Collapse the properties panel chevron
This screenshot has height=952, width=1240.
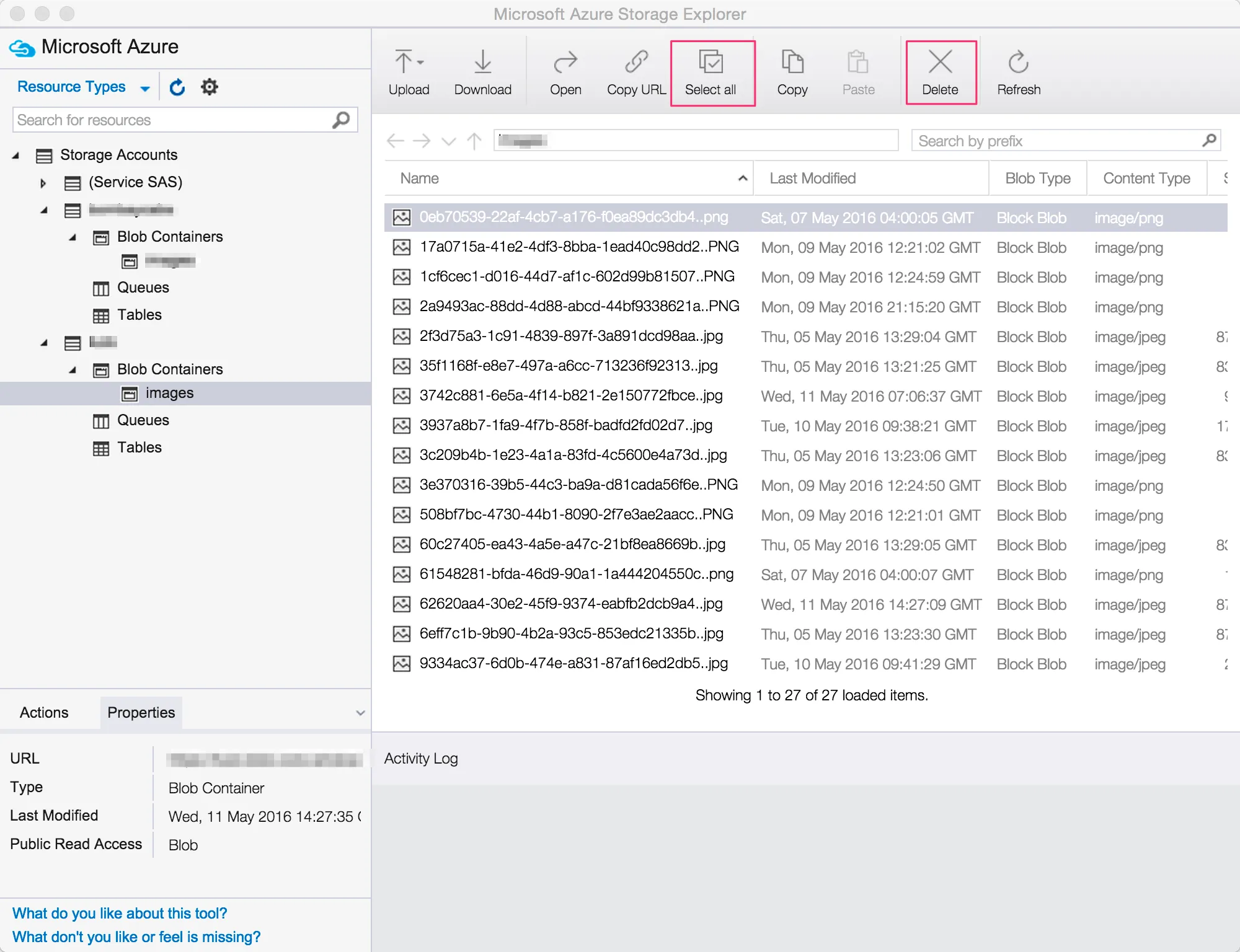[360, 713]
